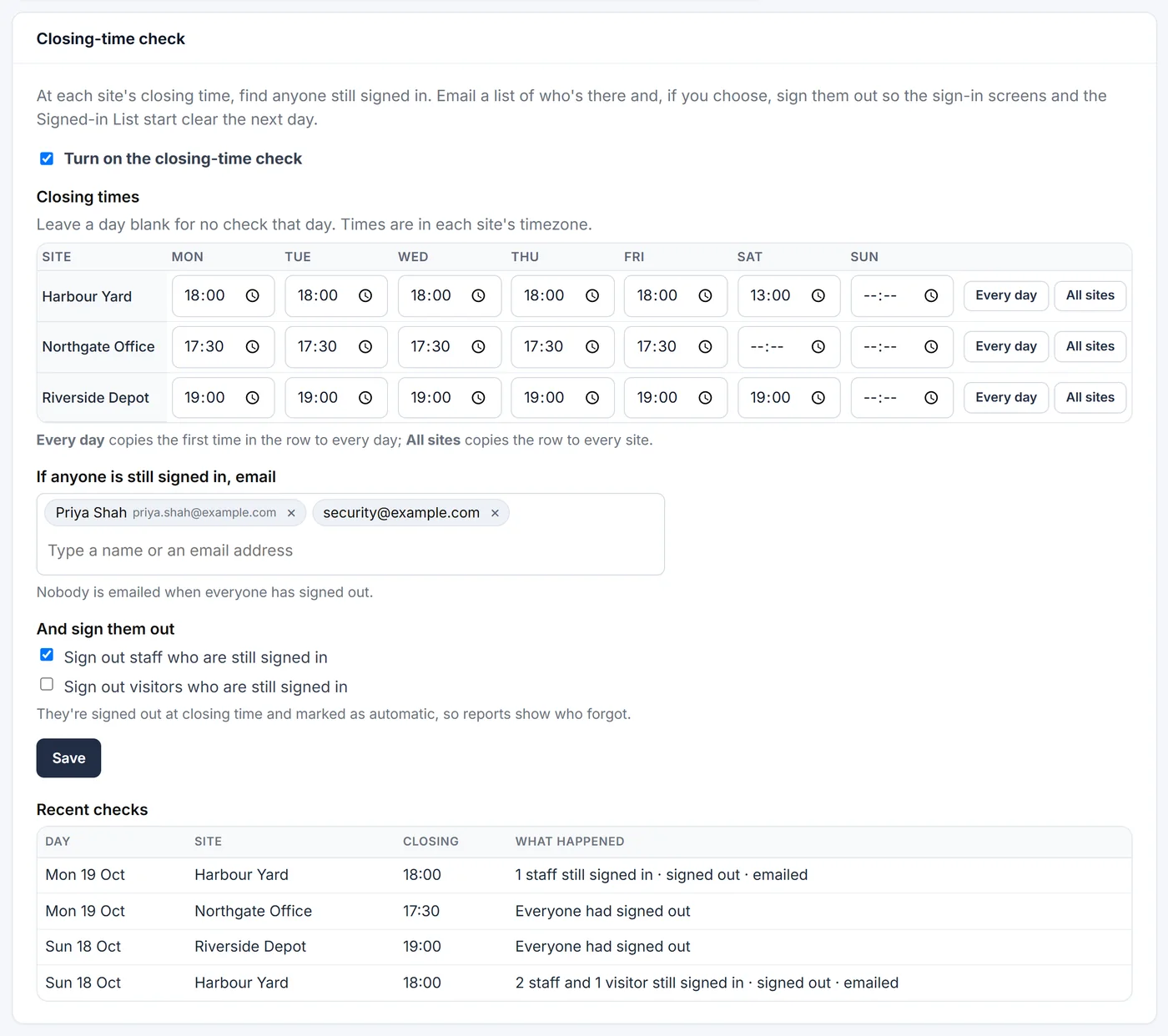
Task: Uncheck sign out staff still signed in
Action: coord(47,655)
